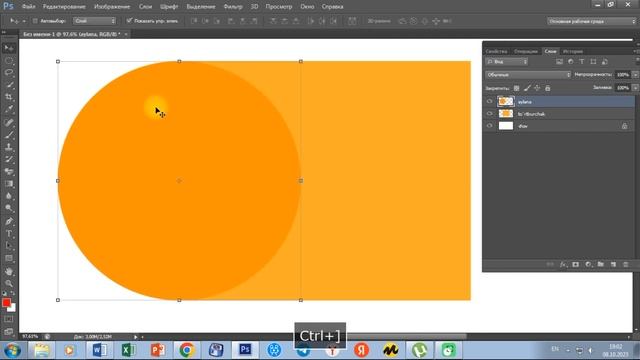Select the Path Selection tool

(9, 246)
